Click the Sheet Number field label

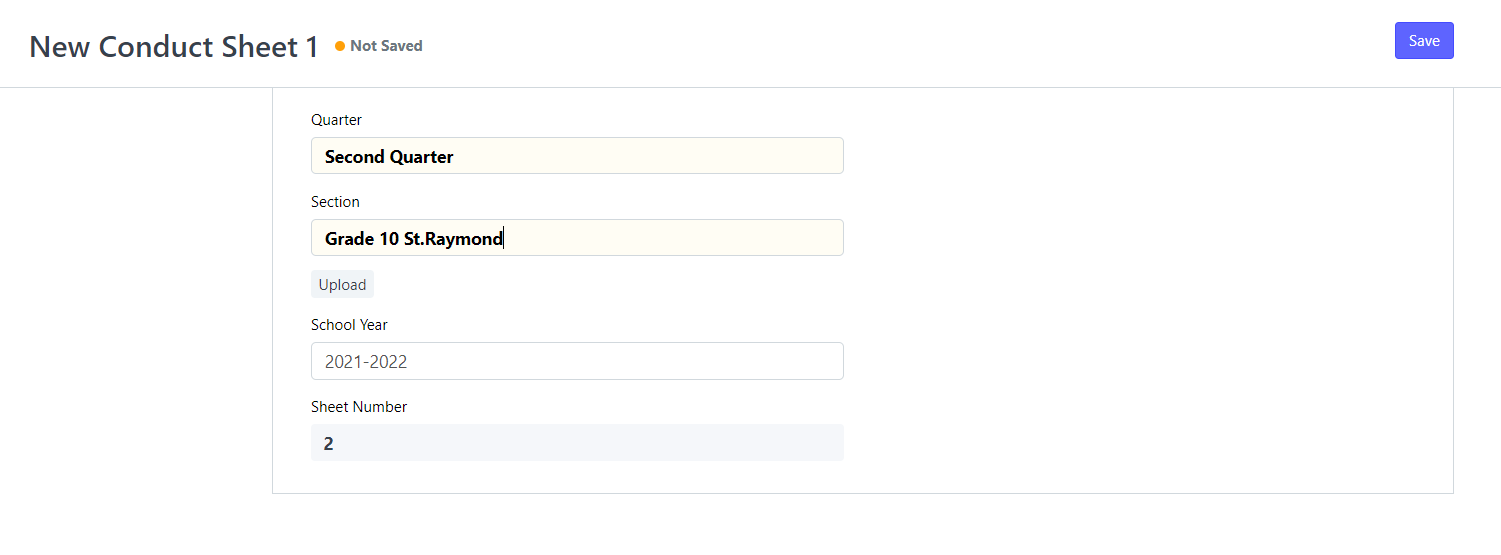(x=359, y=407)
